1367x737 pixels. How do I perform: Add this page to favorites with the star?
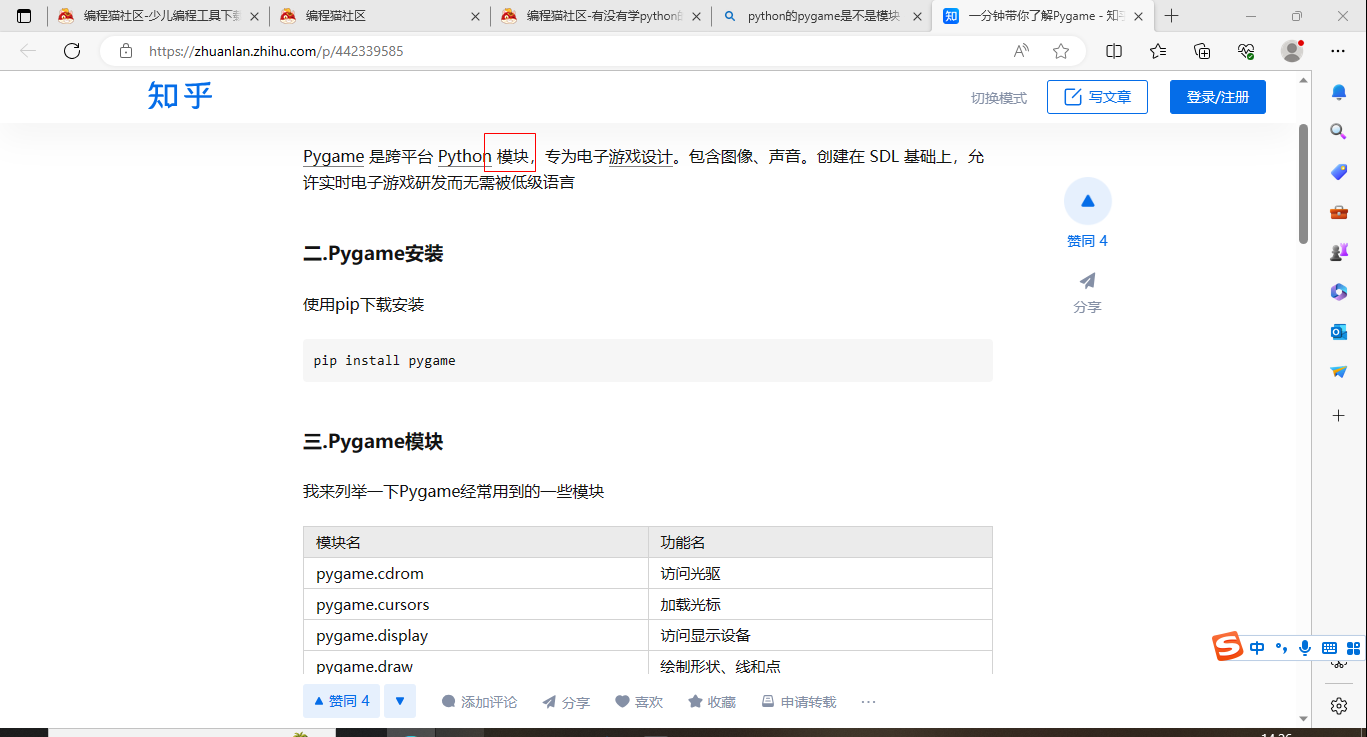pyautogui.click(x=1061, y=51)
